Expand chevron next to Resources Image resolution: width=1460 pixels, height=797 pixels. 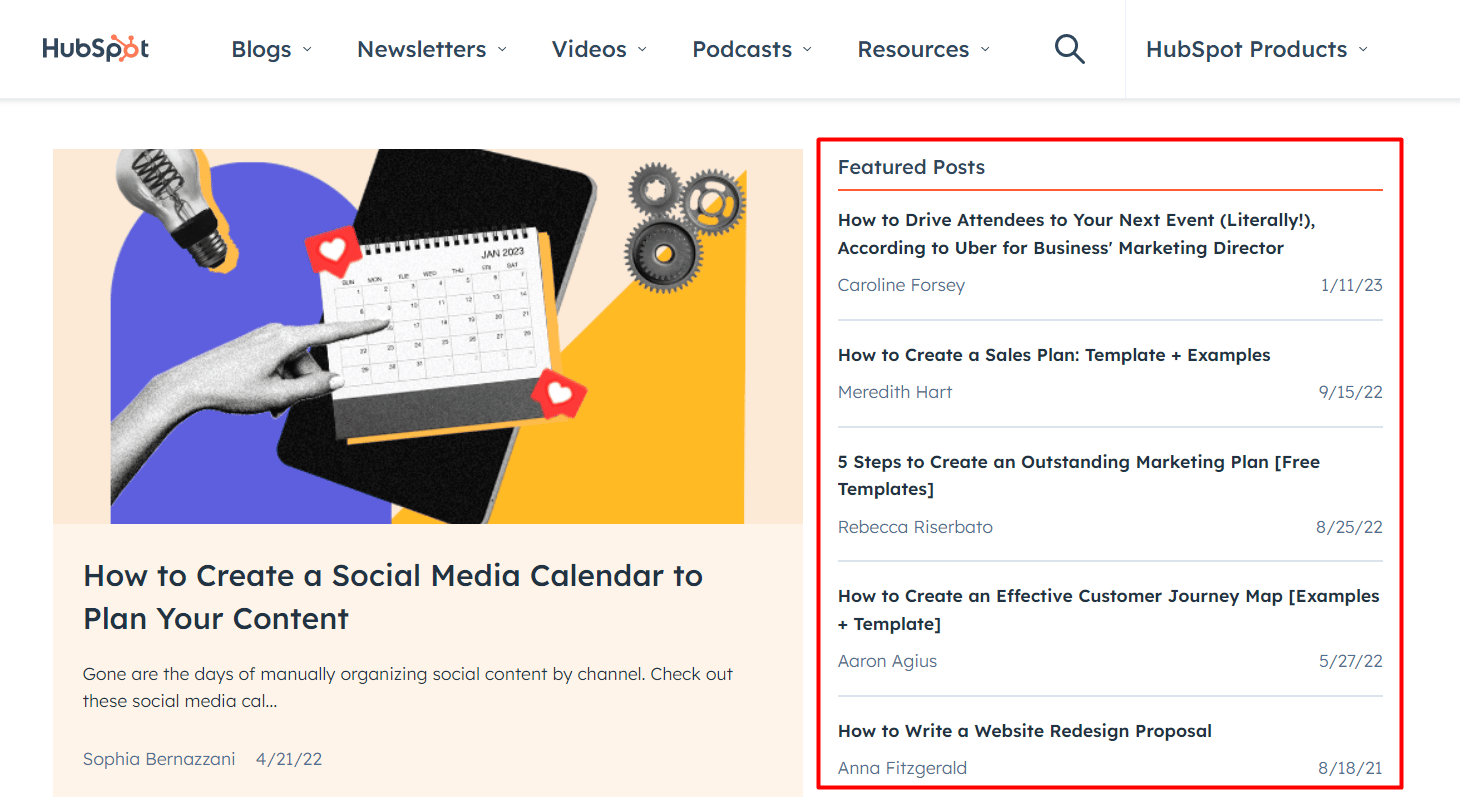985,49
